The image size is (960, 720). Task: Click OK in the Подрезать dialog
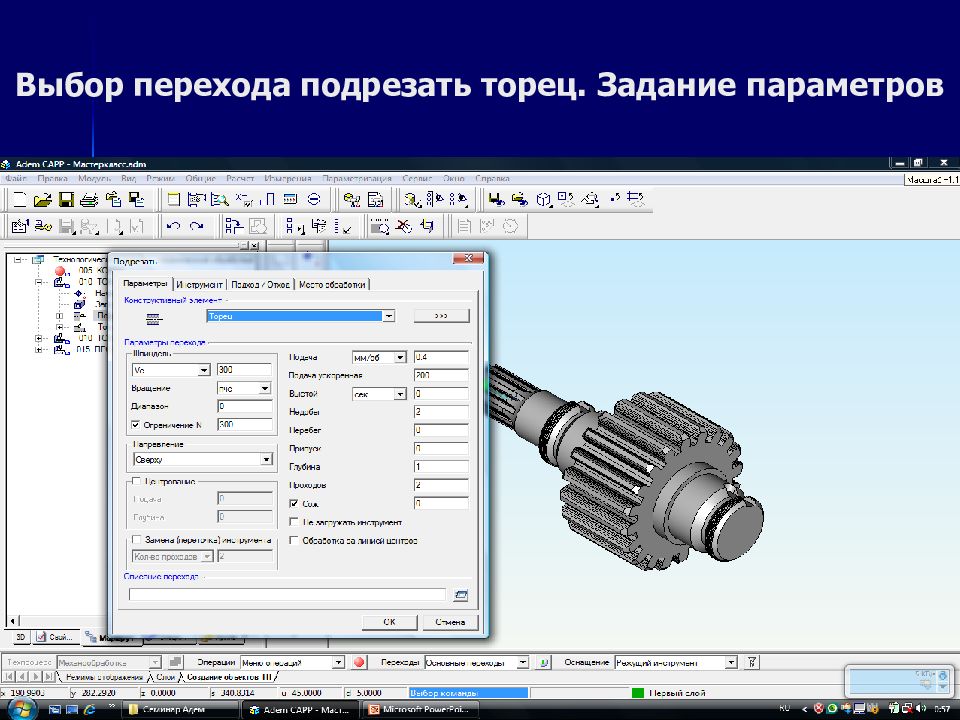389,622
